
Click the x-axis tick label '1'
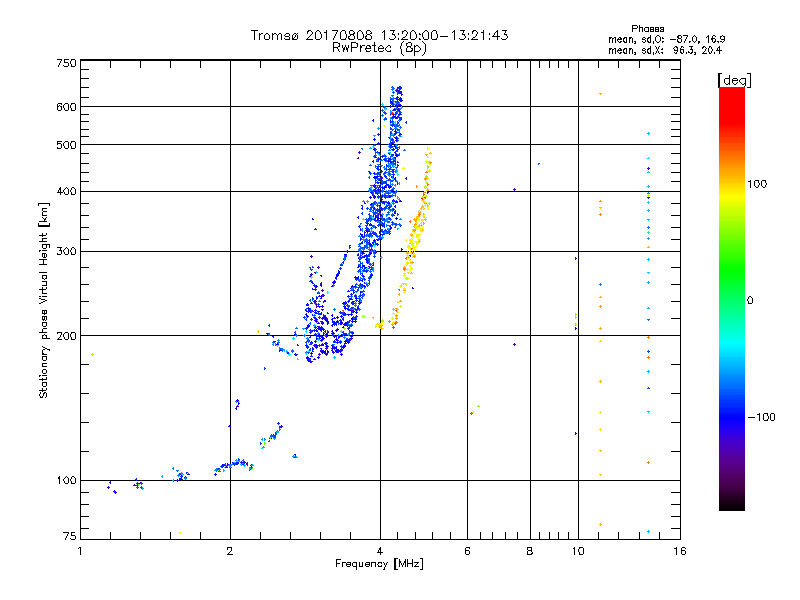click(x=80, y=551)
